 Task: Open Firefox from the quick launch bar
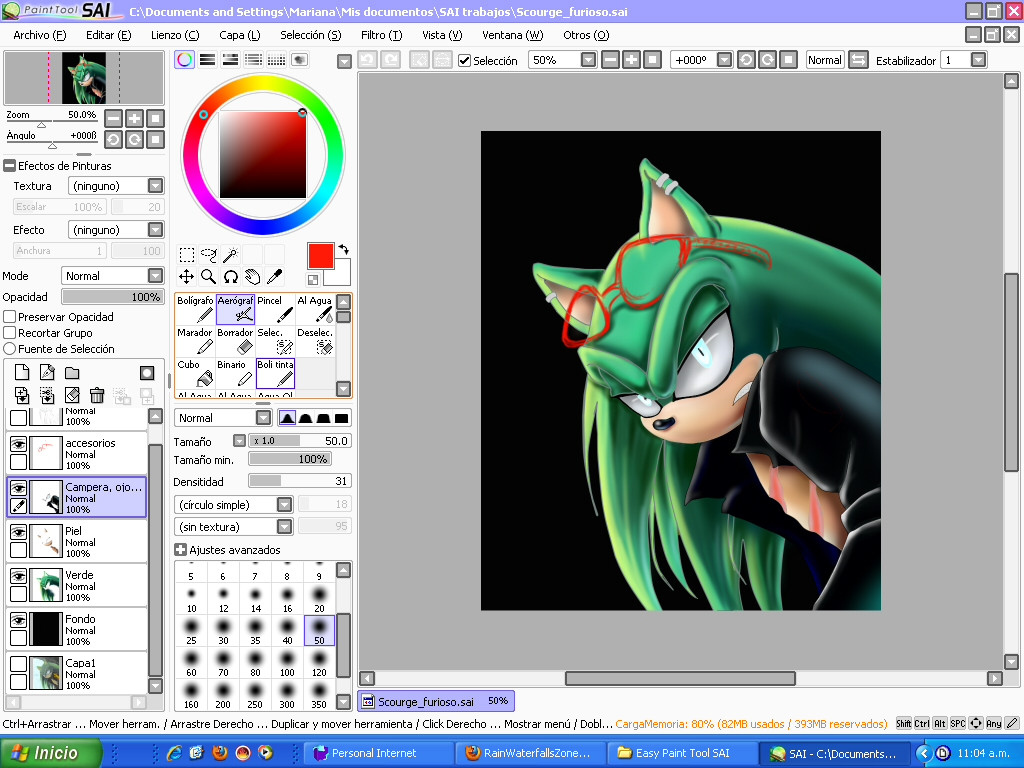[219, 753]
